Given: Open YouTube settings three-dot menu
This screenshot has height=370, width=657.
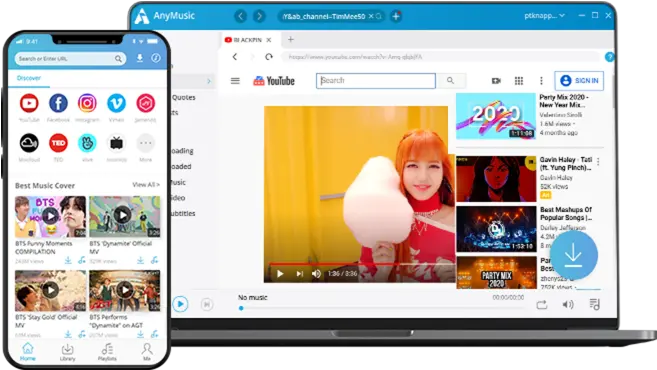Looking at the screenshot, I should pyautogui.click(x=541, y=80).
